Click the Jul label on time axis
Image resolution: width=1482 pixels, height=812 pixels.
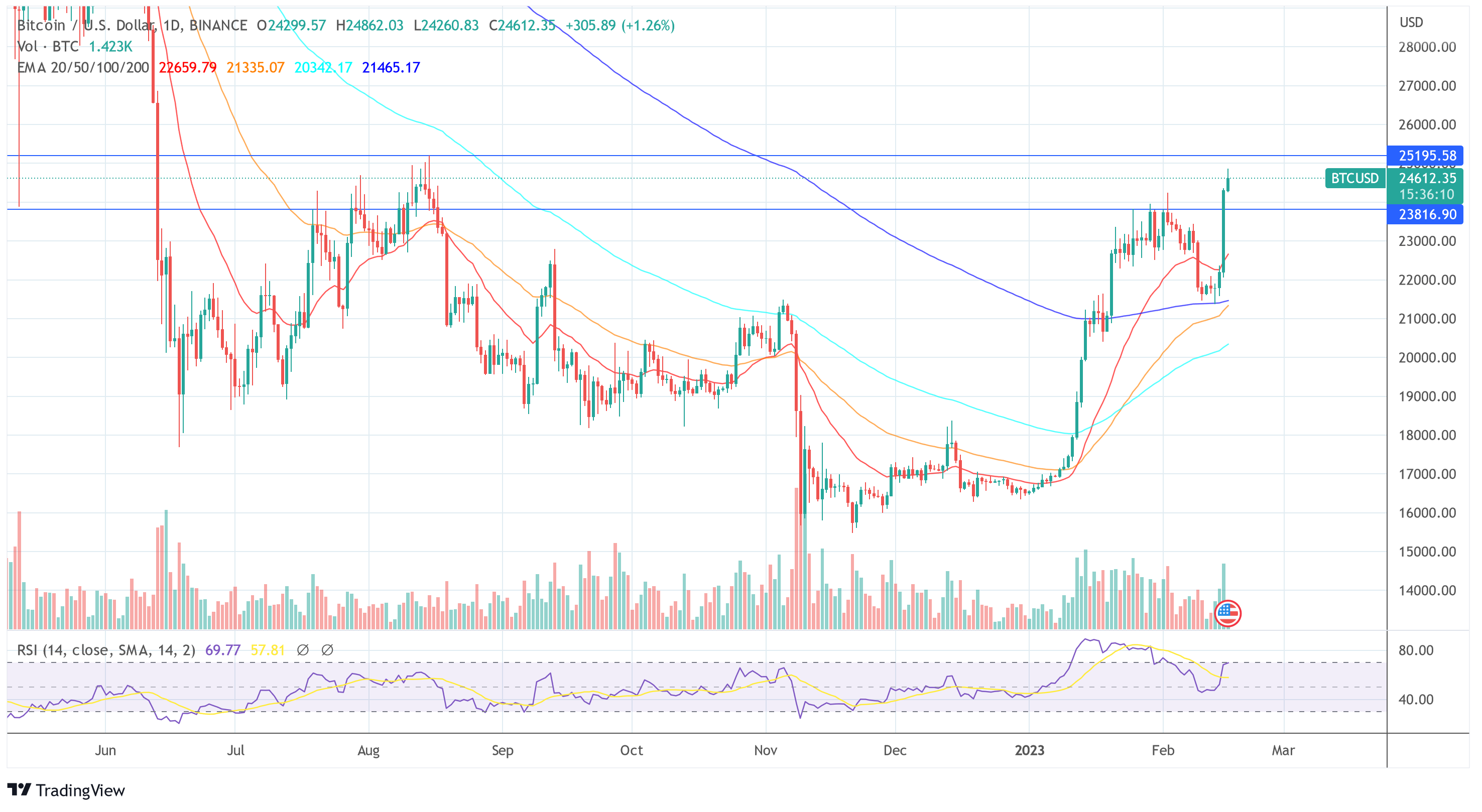pyautogui.click(x=236, y=750)
